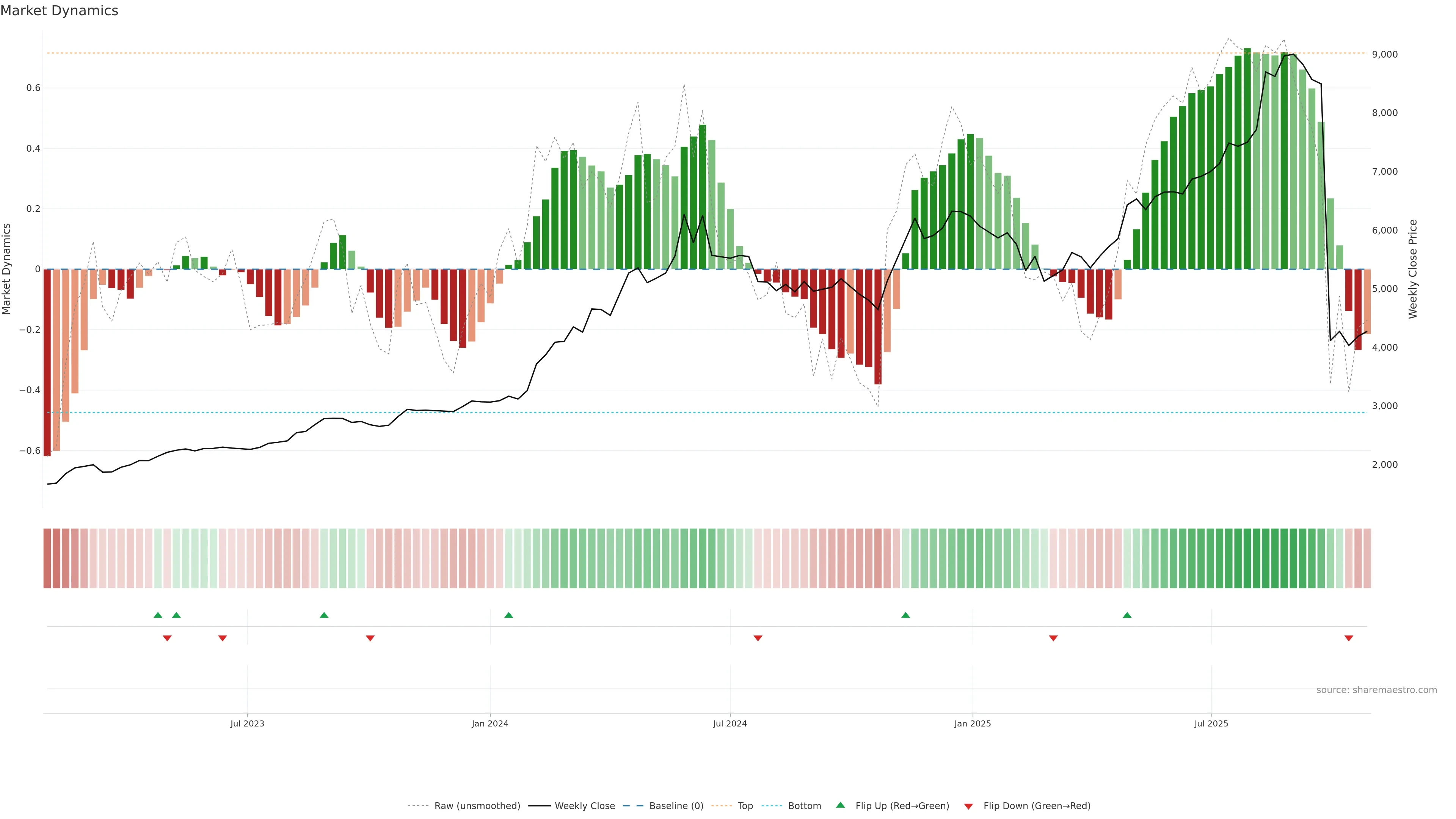The height and width of the screenshot is (819, 1456).
Task: Click the Jul 2025 x-axis label
Action: click(1211, 723)
